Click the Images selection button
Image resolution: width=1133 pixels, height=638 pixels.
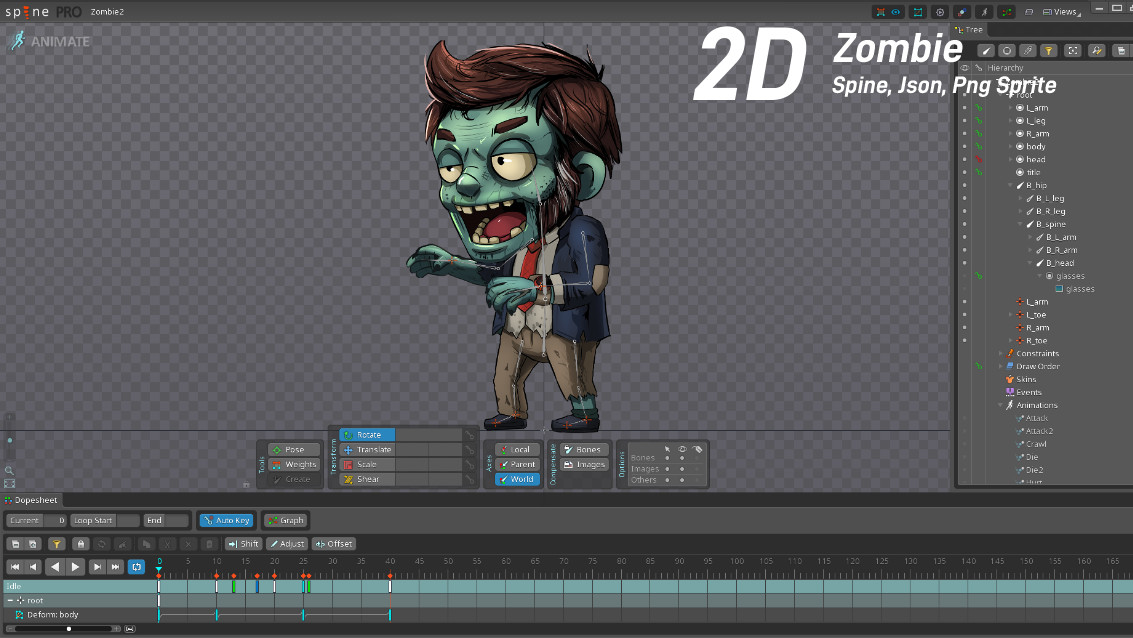(x=583, y=464)
